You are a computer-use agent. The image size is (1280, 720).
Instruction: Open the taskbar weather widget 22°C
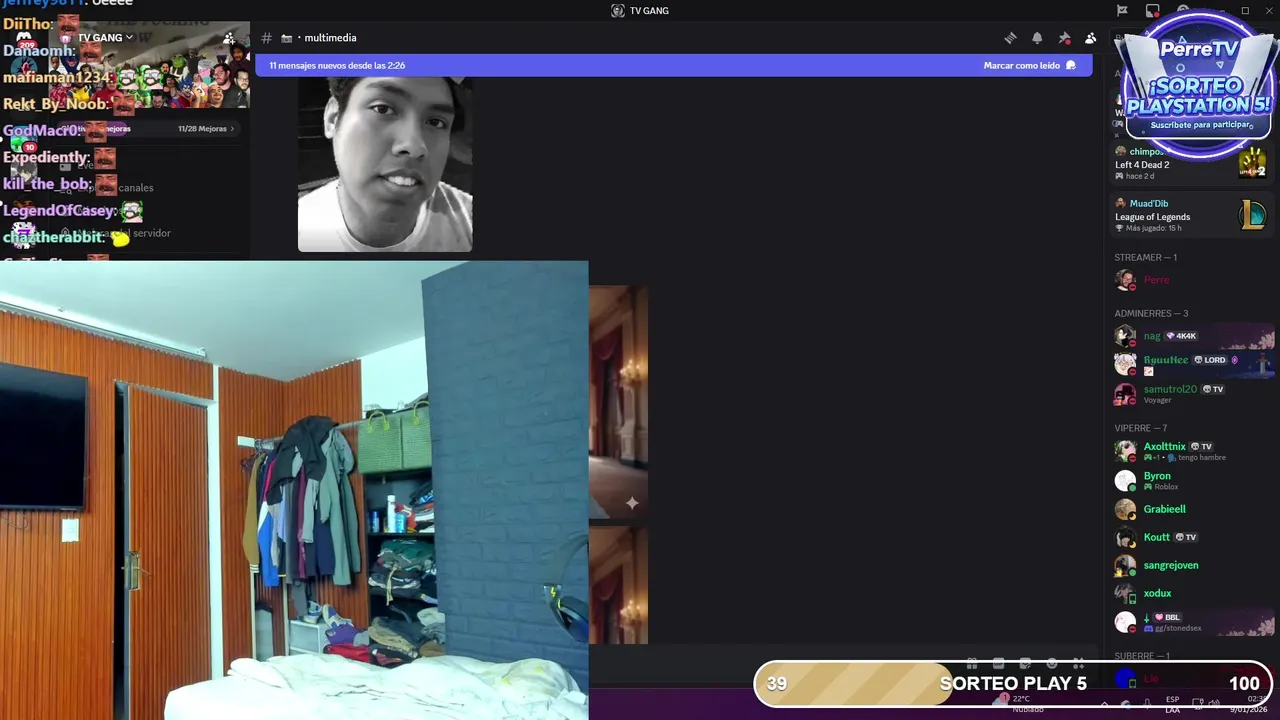coord(1020,703)
